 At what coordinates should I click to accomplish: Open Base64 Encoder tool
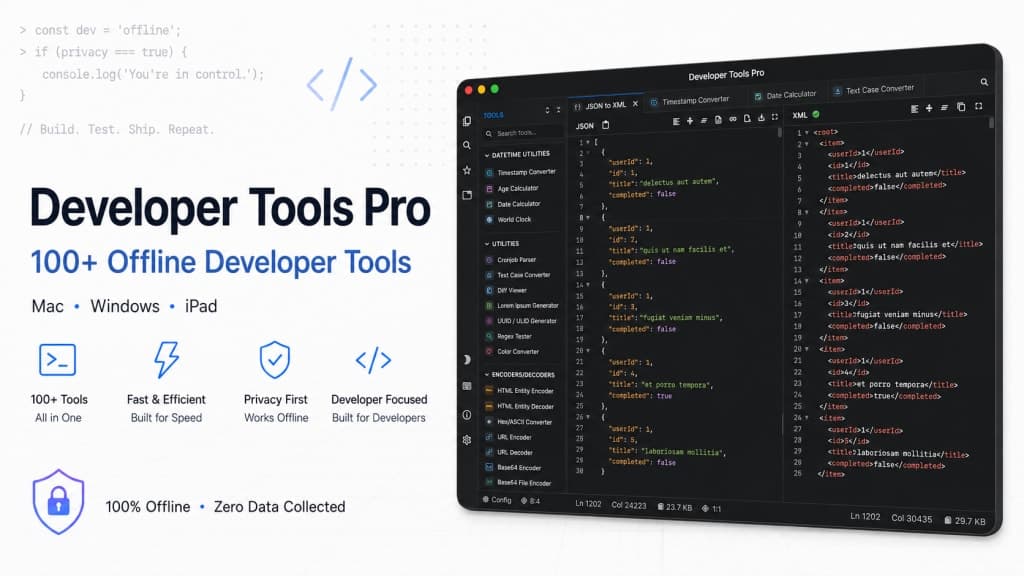click(513, 468)
